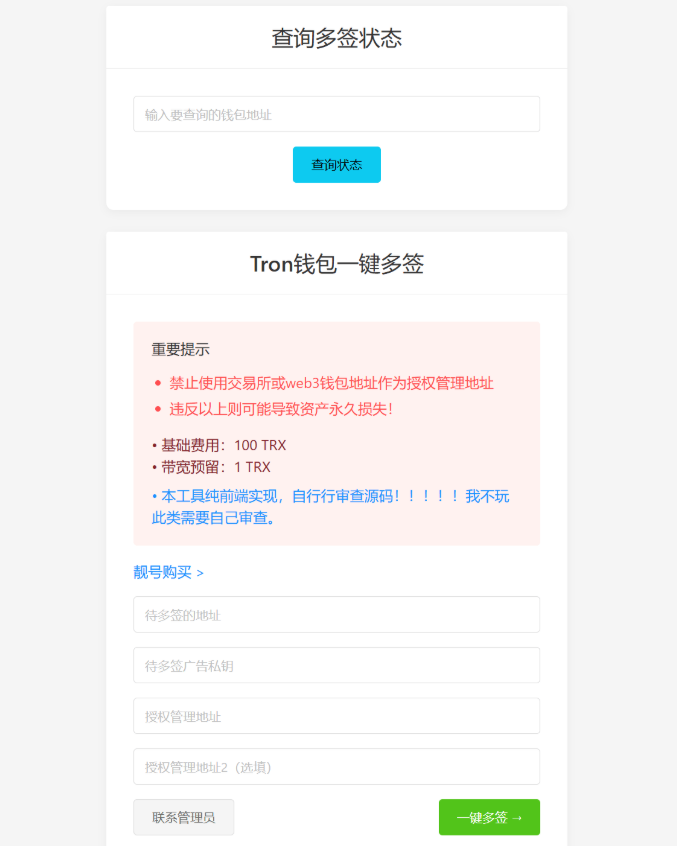Click the 基础费用: 100 TRX line
The height and width of the screenshot is (846, 677).
[219, 445]
